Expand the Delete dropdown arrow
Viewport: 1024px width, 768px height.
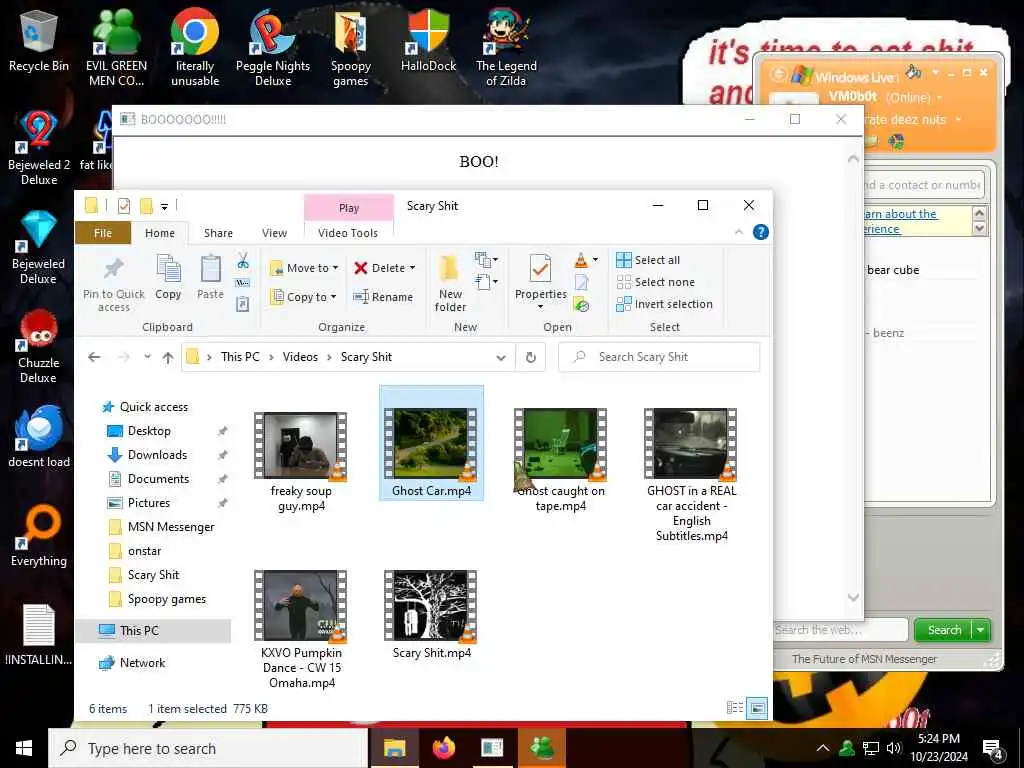[x=412, y=268]
